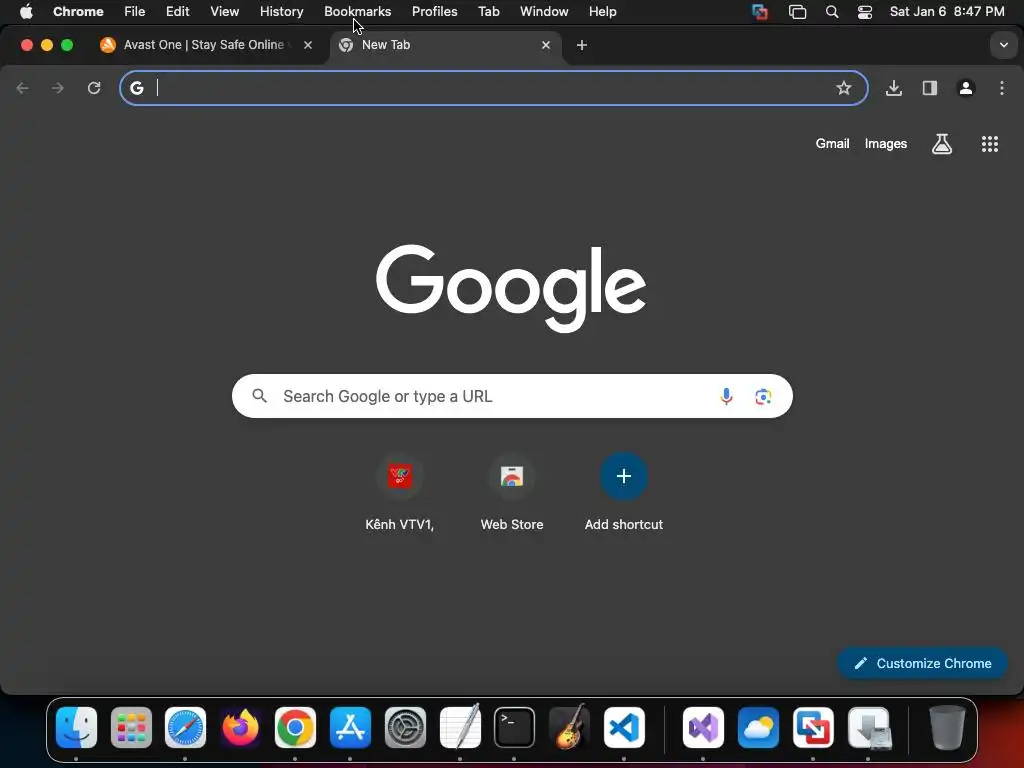1024x768 pixels.
Task: Open Spotlight search in the menu bar
Action: pyautogui.click(x=832, y=12)
